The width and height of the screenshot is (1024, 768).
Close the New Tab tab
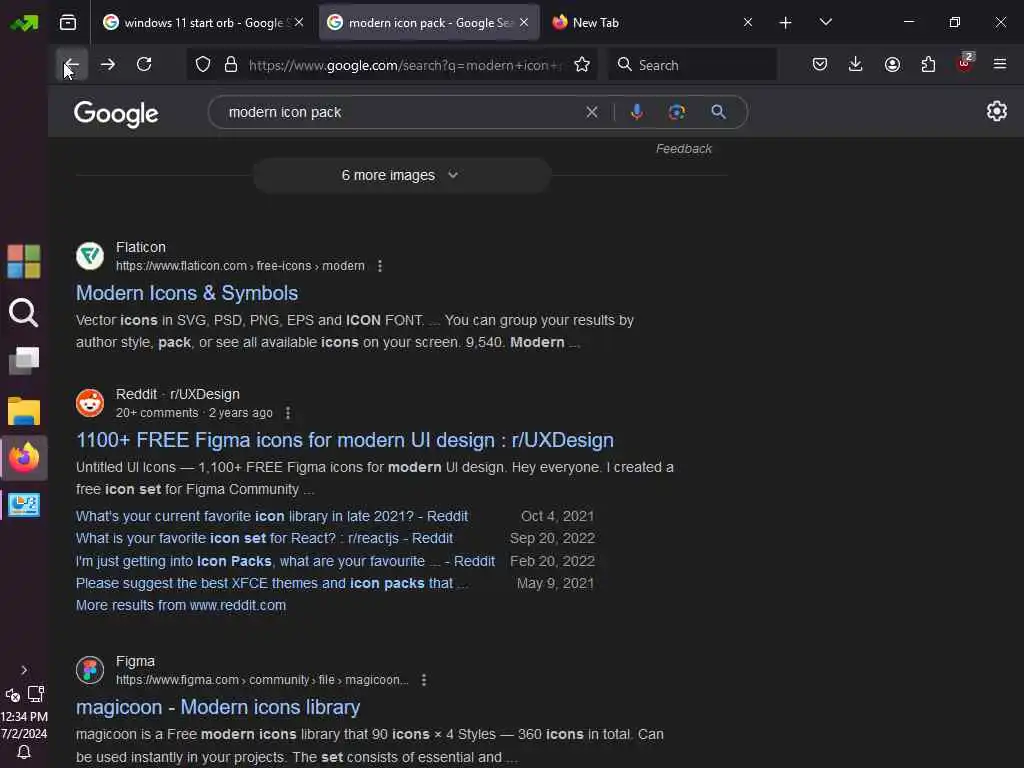click(748, 23)
